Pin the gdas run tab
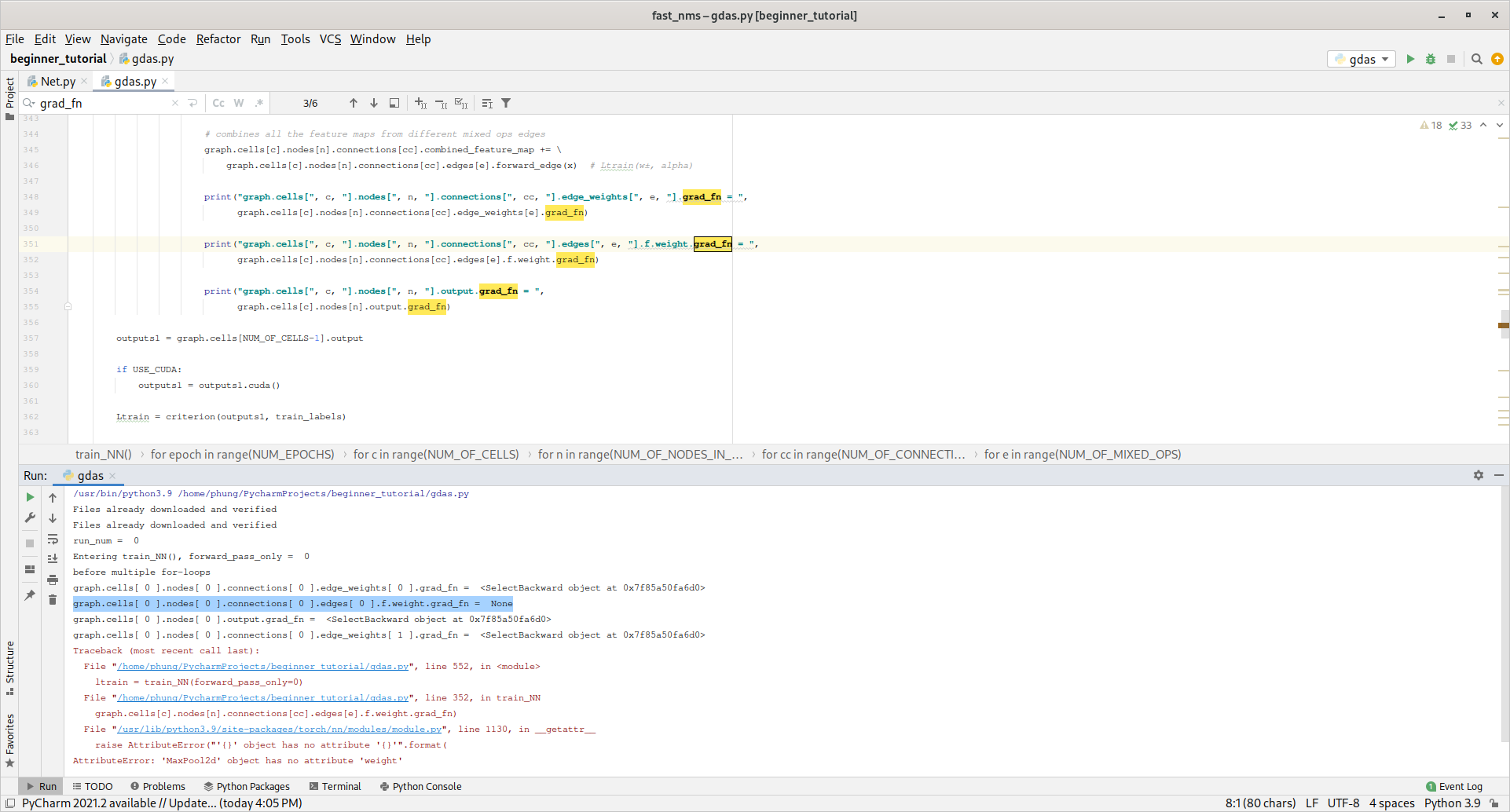1510x812 pixels. (30, 595)
